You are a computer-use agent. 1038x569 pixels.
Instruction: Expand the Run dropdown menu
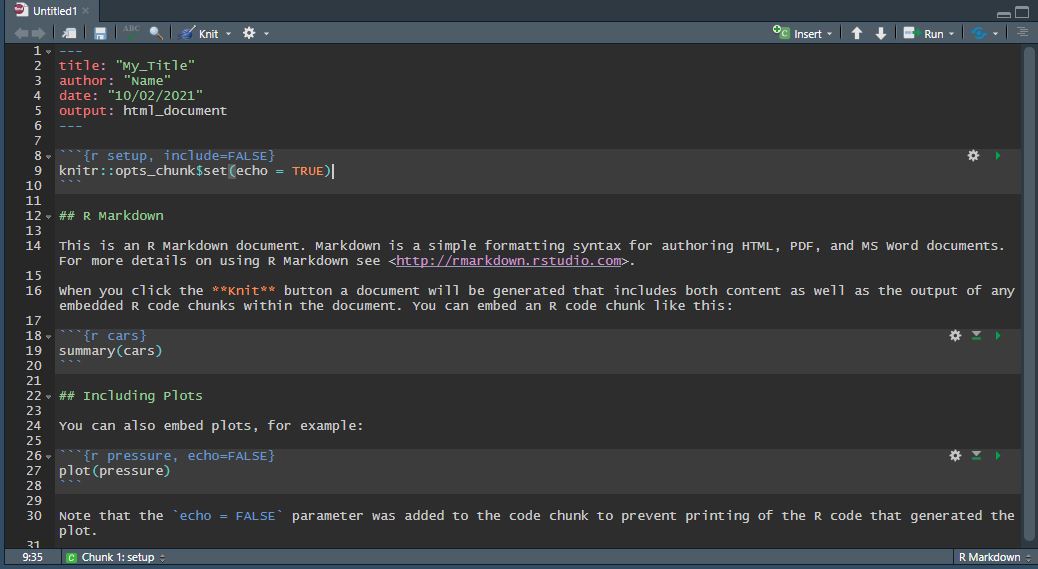point(951,33)
